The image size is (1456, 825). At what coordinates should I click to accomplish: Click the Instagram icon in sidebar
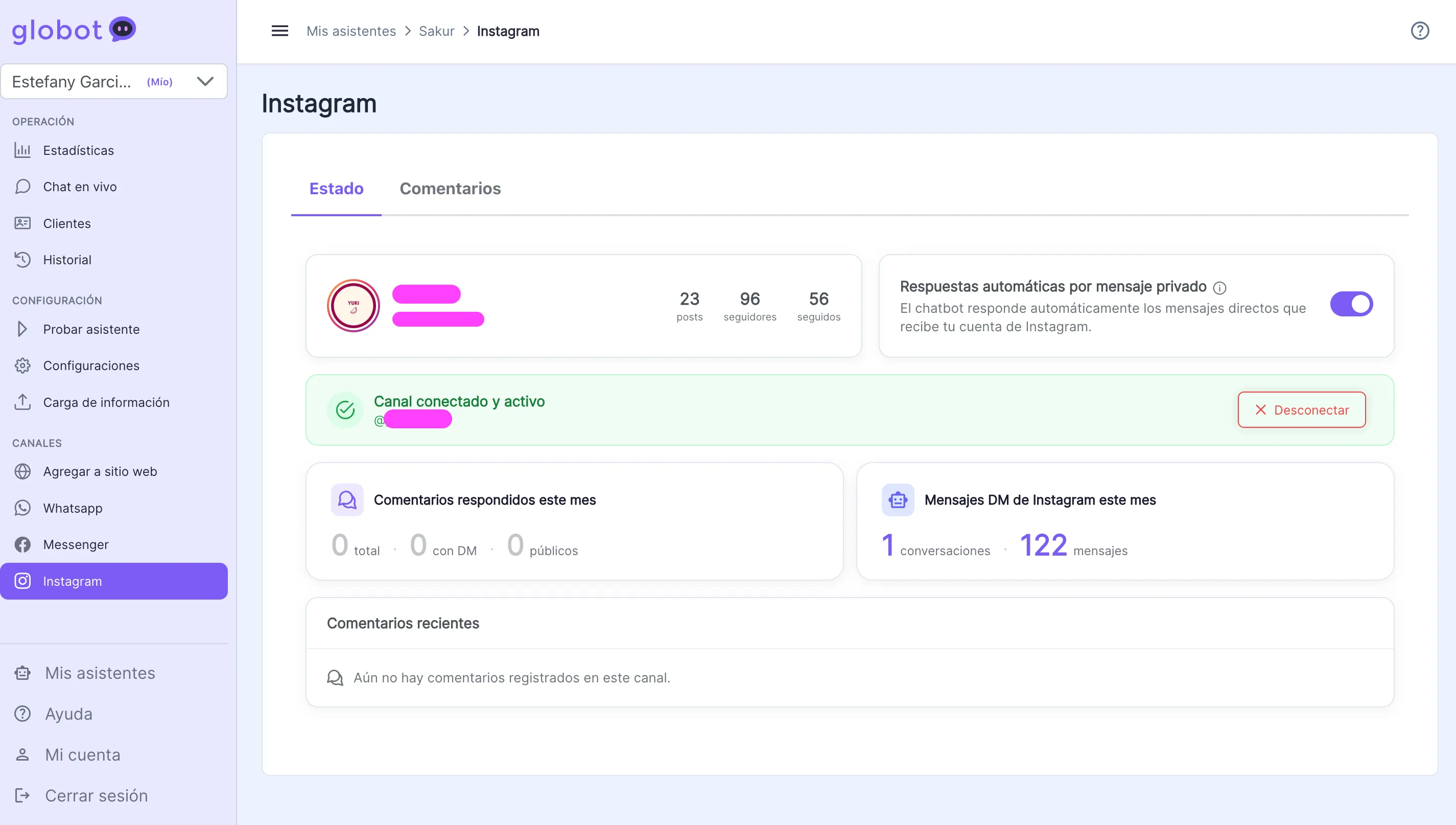22,581
